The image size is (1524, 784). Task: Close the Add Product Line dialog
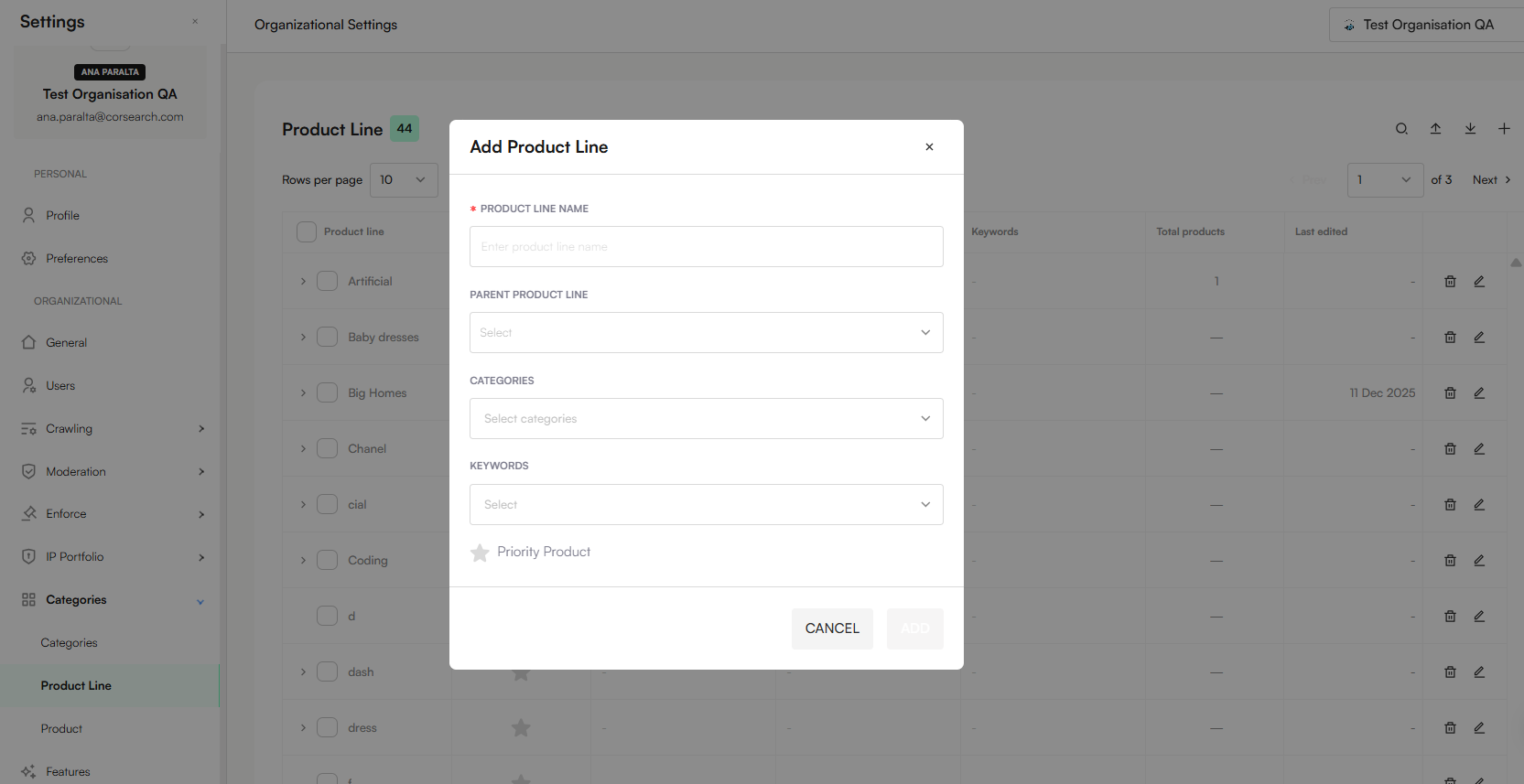929,147
